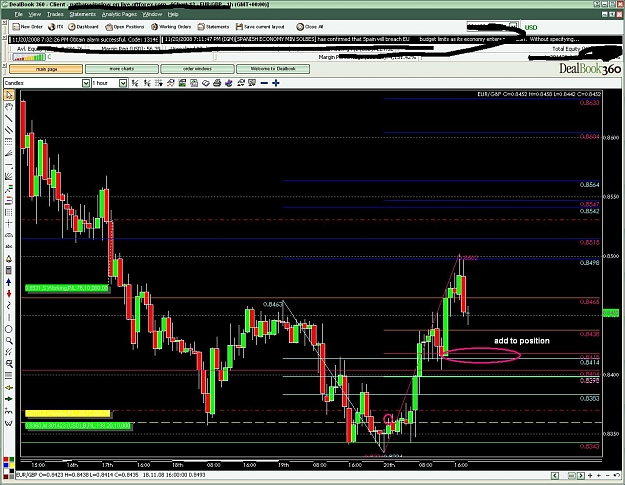Click the ITK globe button
The height and width of the screenshot is (485, 625).
pyautogui.click(x=55, y=27)
